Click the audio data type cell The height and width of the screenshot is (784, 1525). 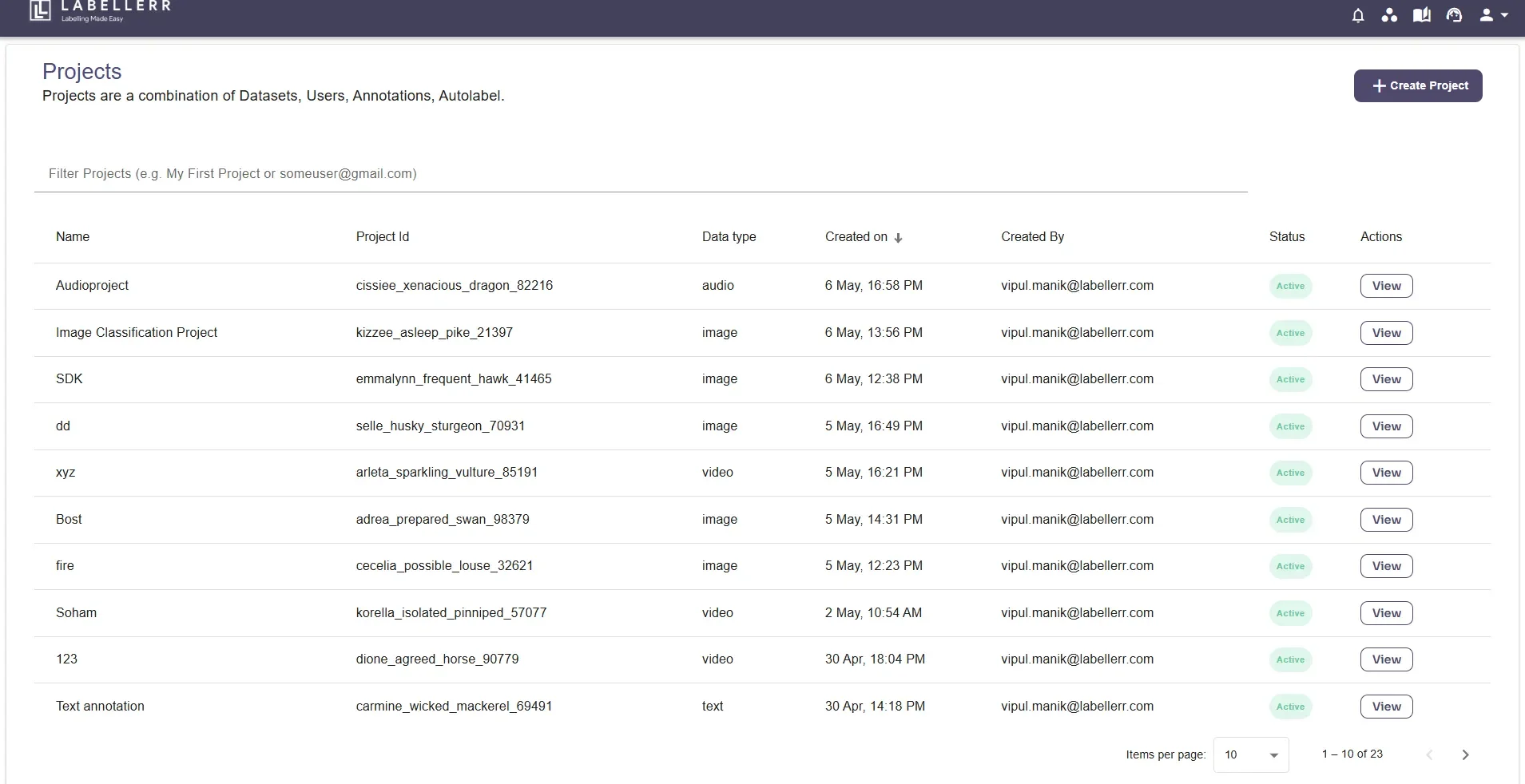pyautogui.click(x=717, y=285)
